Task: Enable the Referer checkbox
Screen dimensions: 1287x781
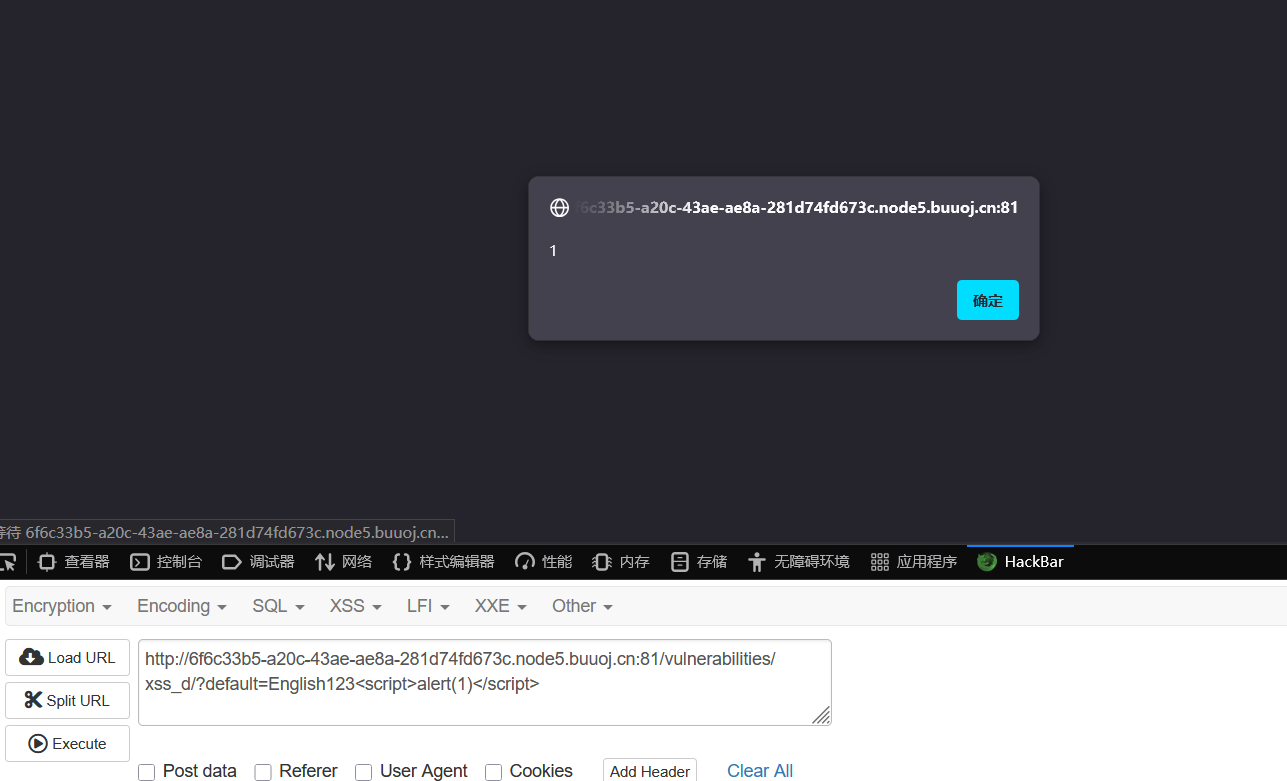Action: point(263,772)
